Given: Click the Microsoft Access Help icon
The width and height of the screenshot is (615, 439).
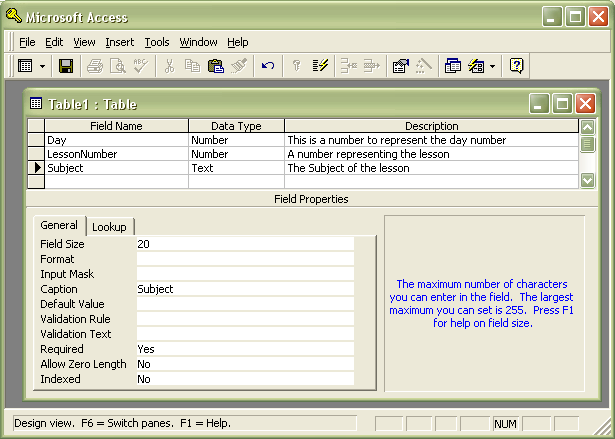Looking at the screenshot, I should (517, 66).
